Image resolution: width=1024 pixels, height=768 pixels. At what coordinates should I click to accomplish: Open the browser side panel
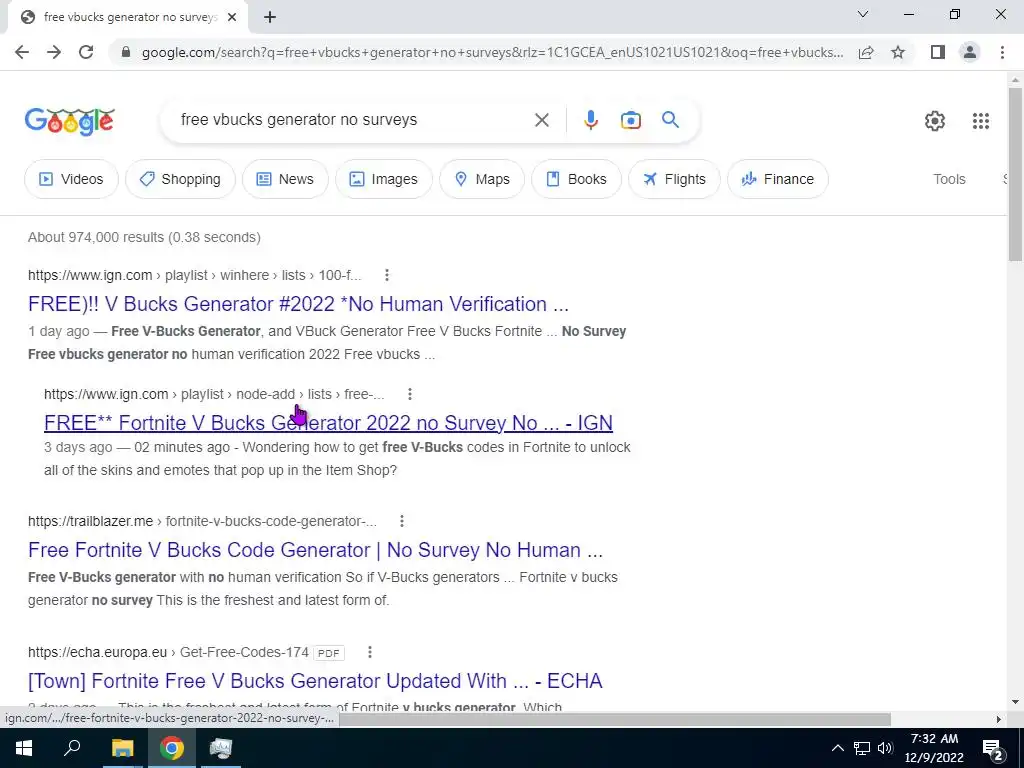point(938,52)
